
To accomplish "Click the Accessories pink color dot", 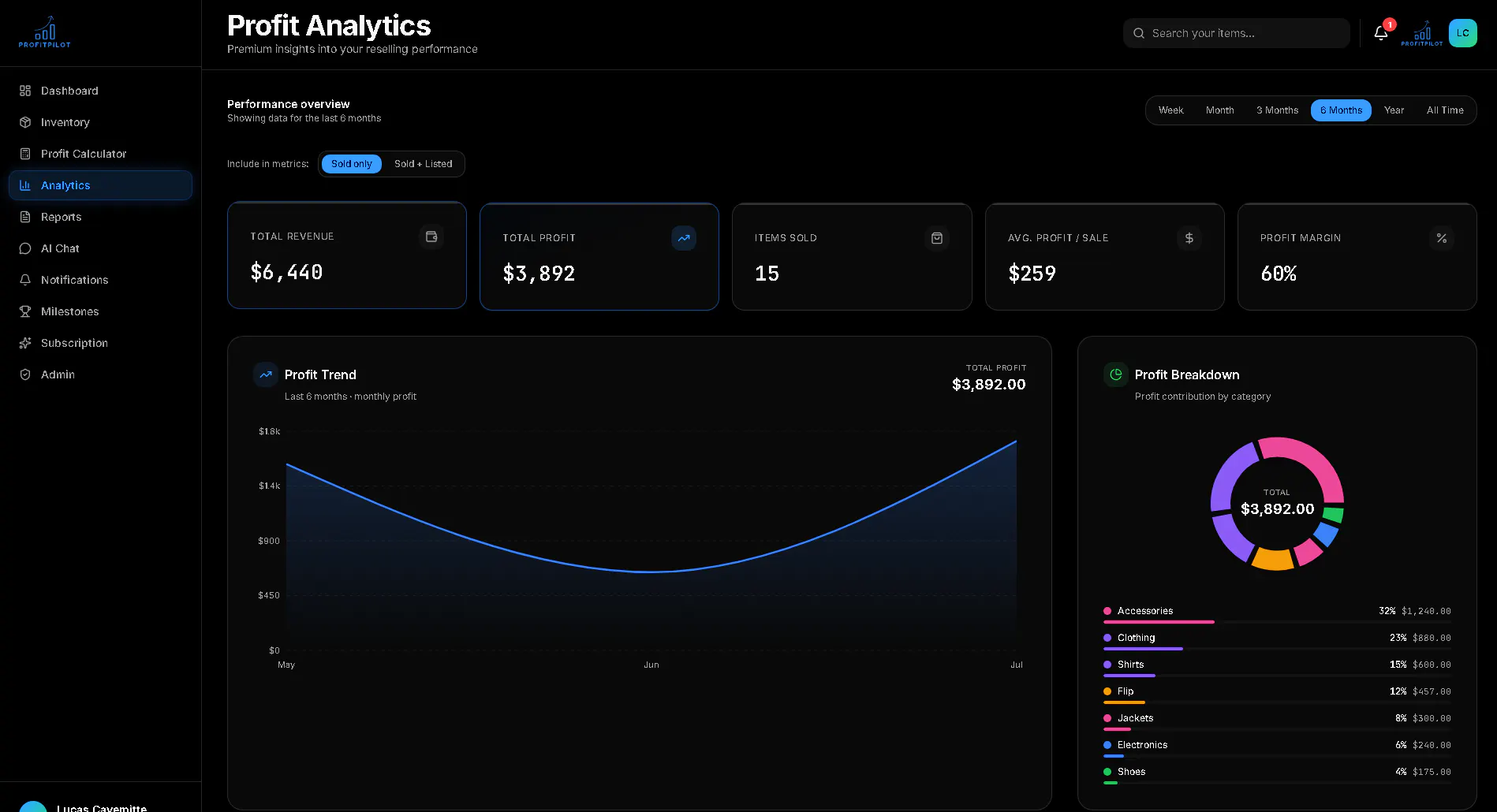I will coord(1107,611).
